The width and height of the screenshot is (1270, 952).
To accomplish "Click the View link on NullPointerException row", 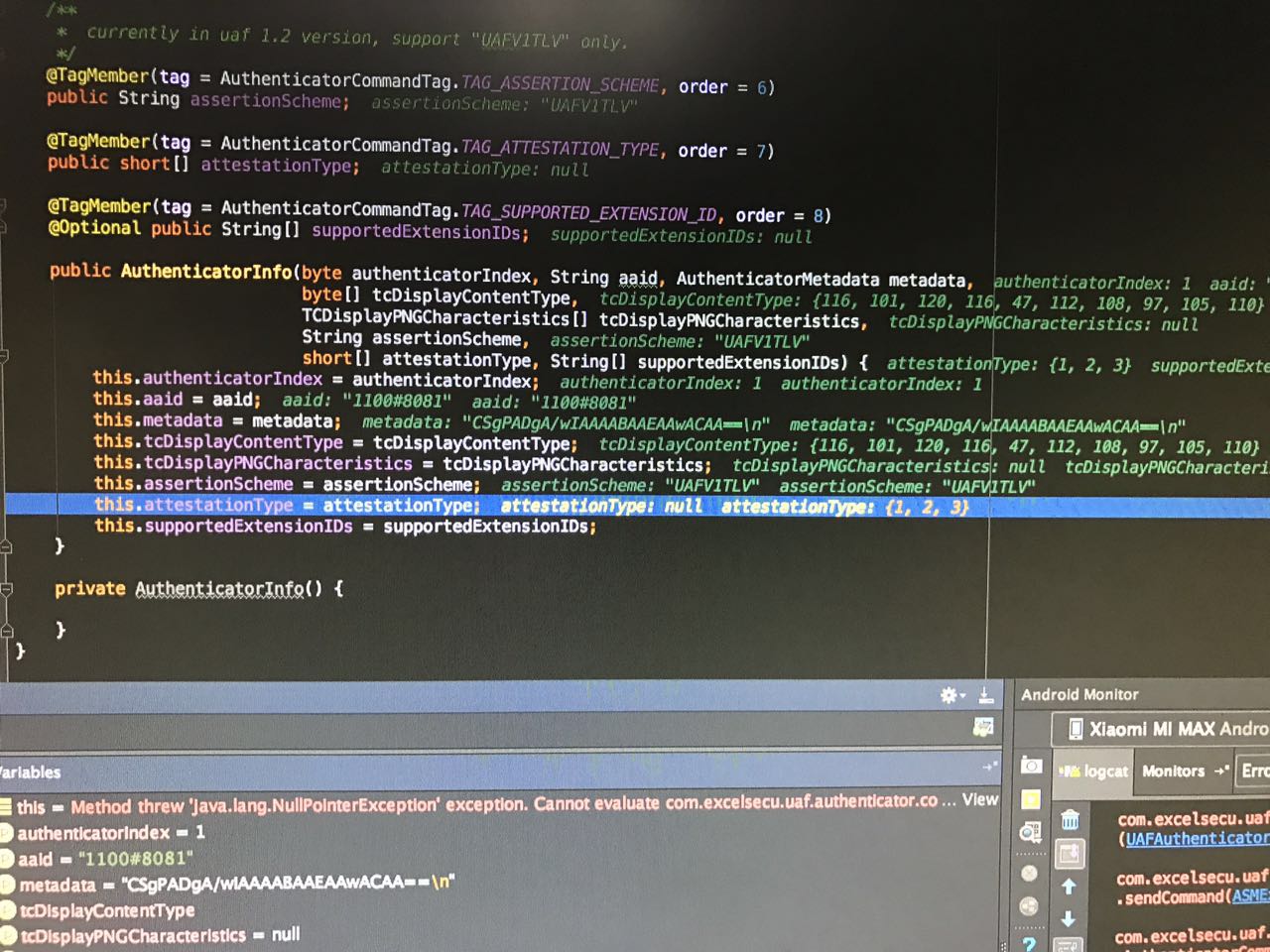I will [979, 799].
